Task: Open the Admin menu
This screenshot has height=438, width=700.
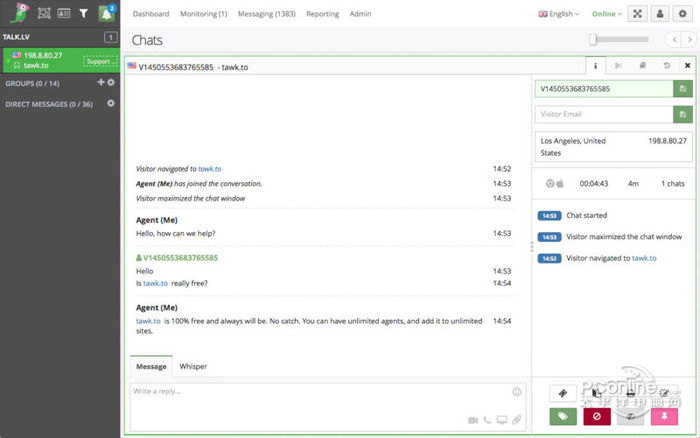Action: click(360, 14)
